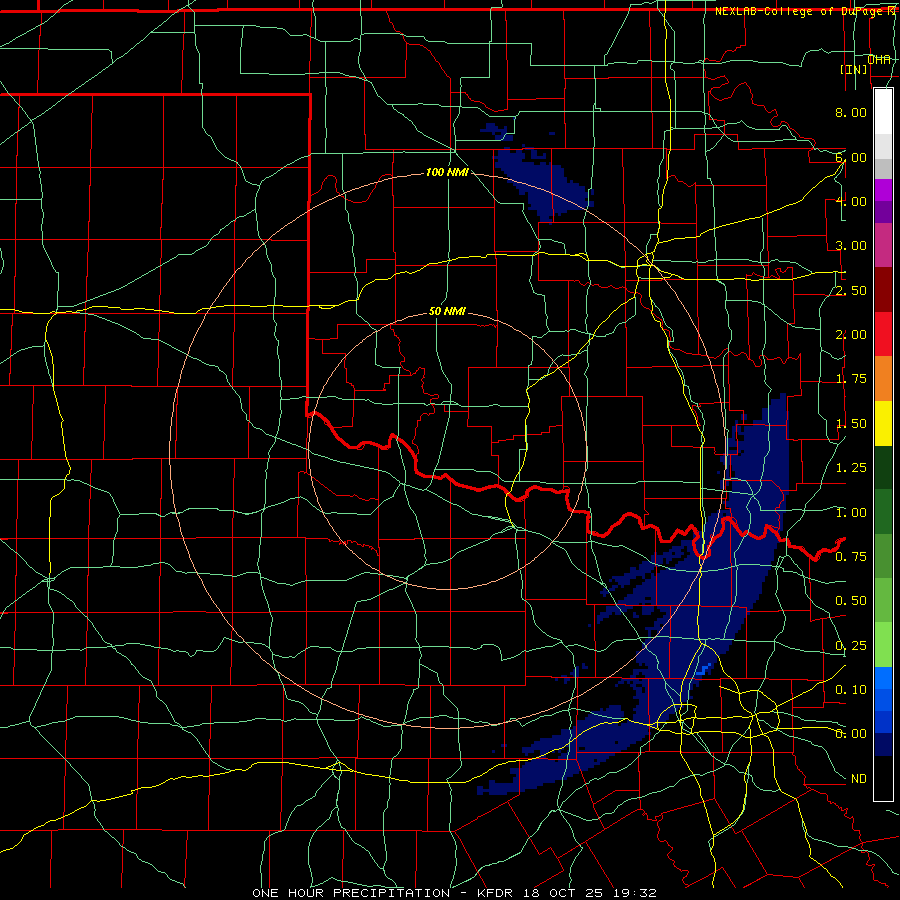This screenshot has height=900, width=900.
Task: Click the [IN] units label
Action: coord(854,69)
